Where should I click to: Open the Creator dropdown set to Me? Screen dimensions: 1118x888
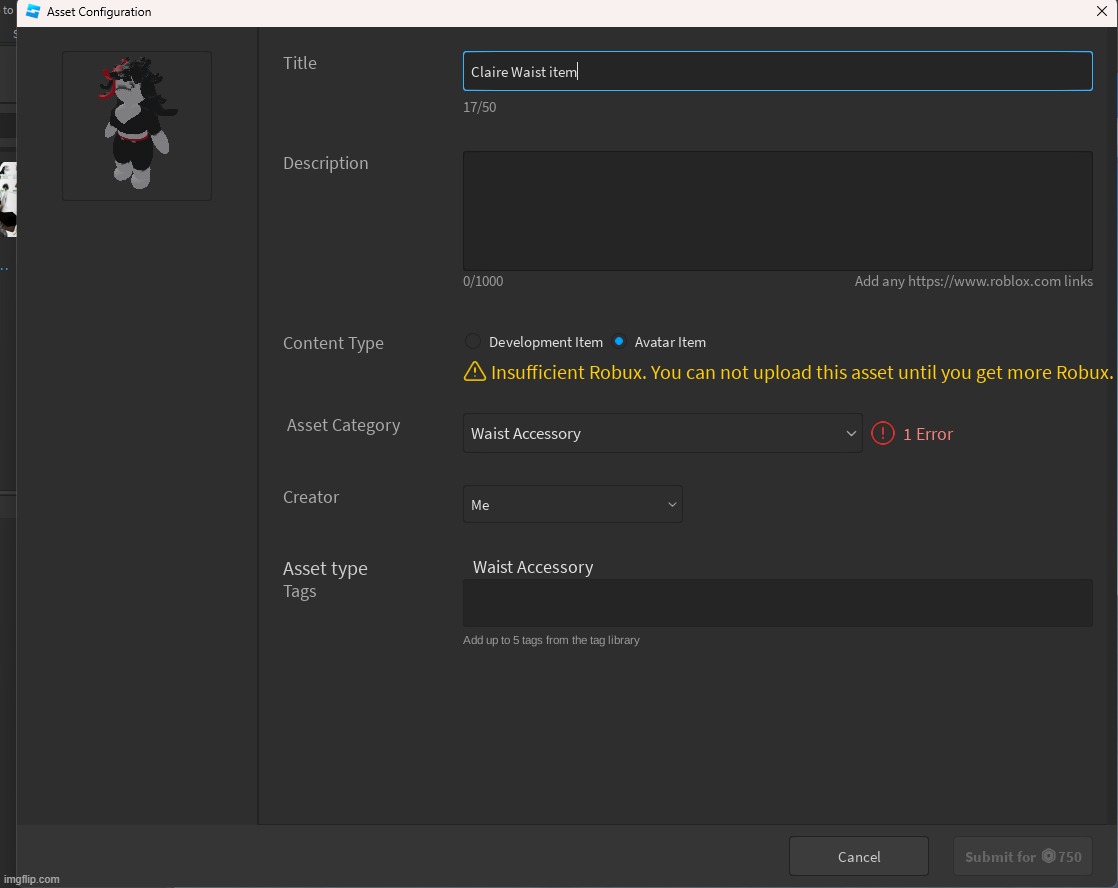coord(573,504)
